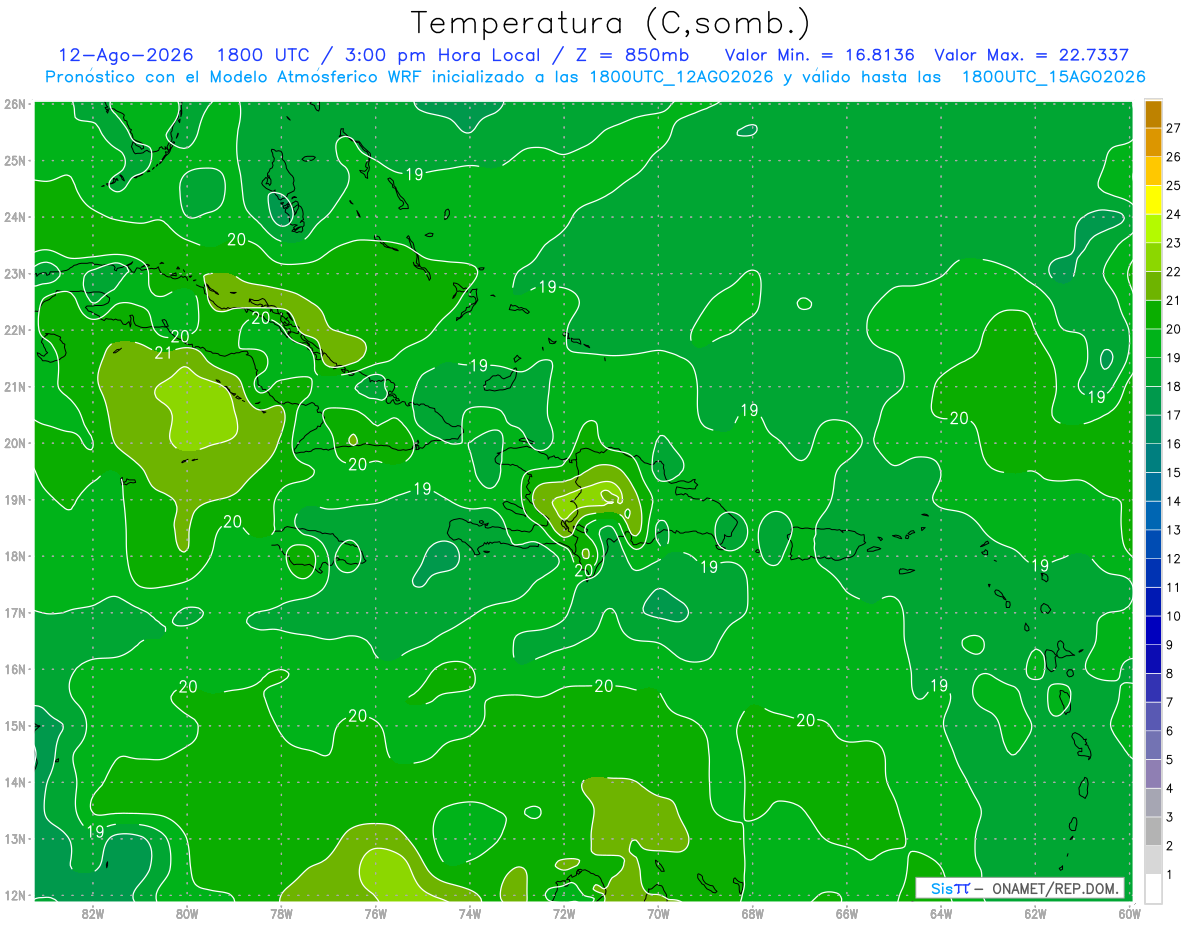The image size is (1200, 927).
Task: Click the "78W" longitude axis label
Action: (281, 913)
